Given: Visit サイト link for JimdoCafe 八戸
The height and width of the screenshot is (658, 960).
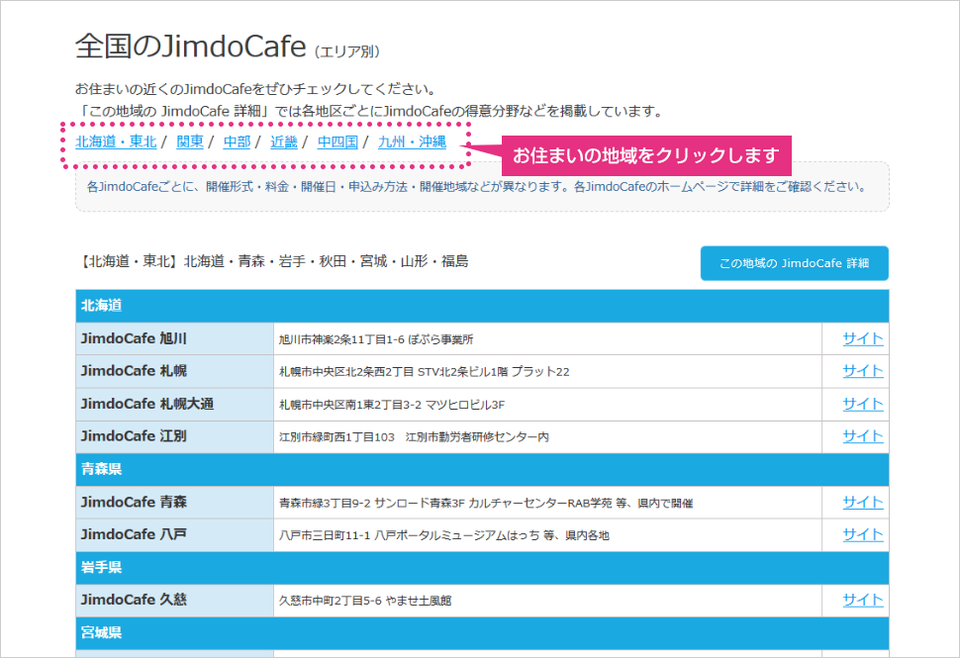Looking at the screenshot, I should [863, 535].
